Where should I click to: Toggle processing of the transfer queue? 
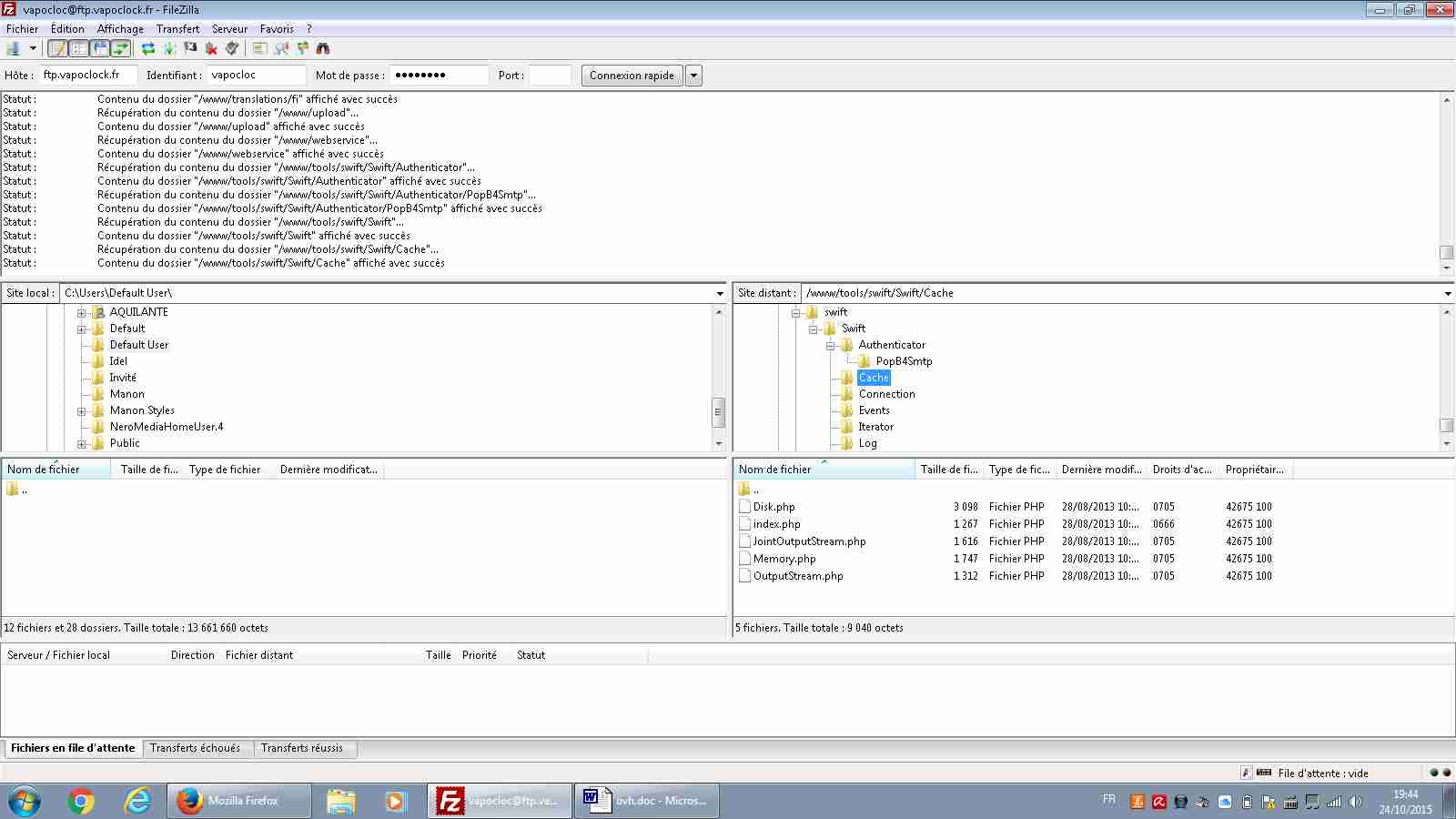tap(169, 48)
